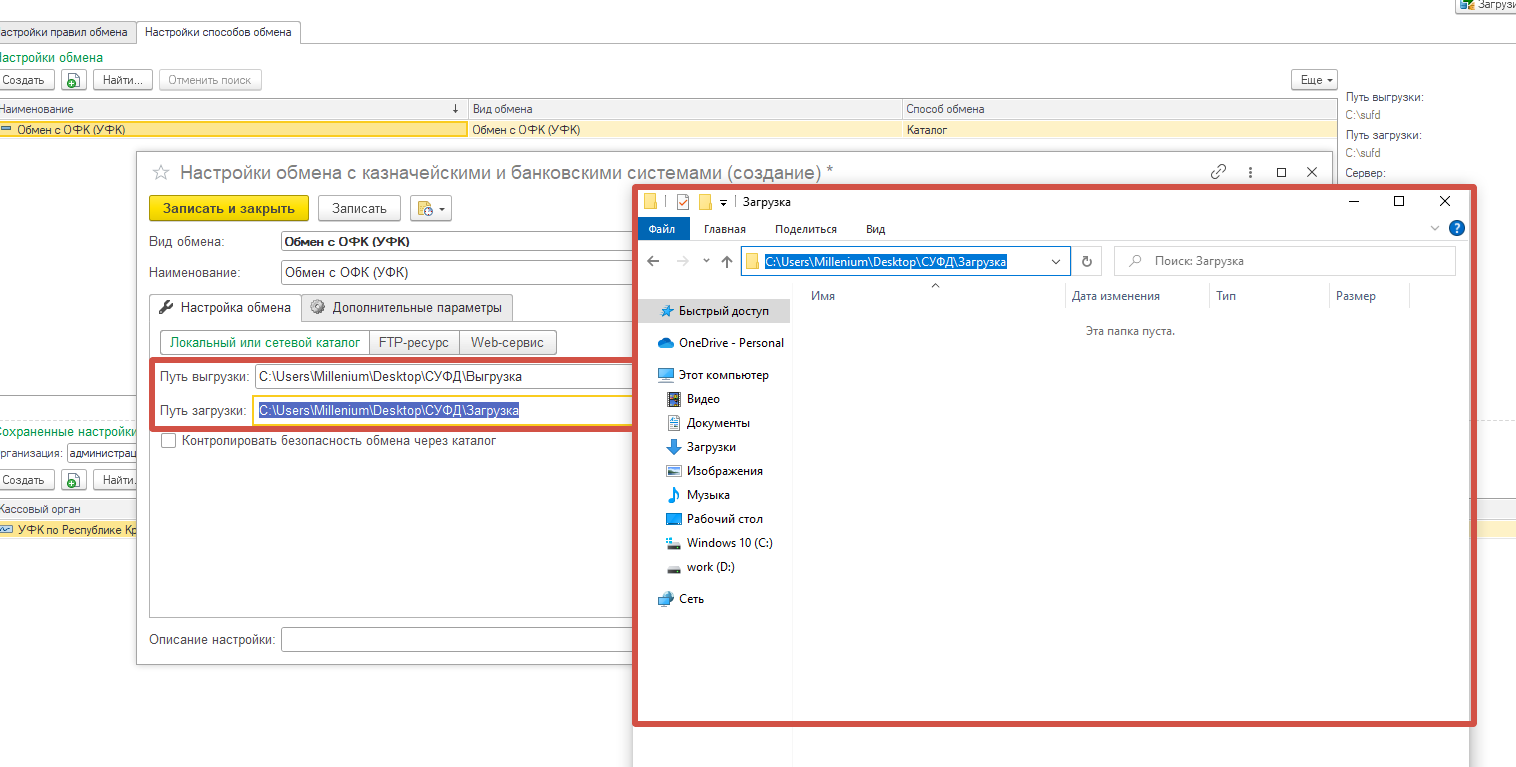
Task: Open Explorer help question mark icon
Action: [1457, 229]
